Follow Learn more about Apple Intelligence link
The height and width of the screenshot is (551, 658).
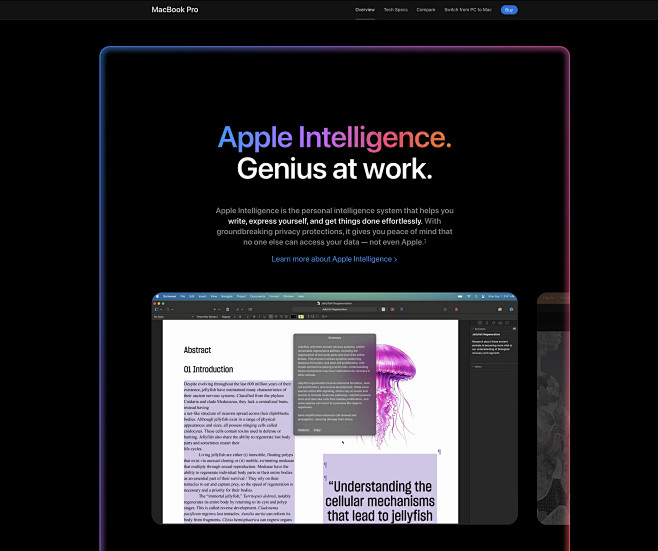(x=334, y=259)
